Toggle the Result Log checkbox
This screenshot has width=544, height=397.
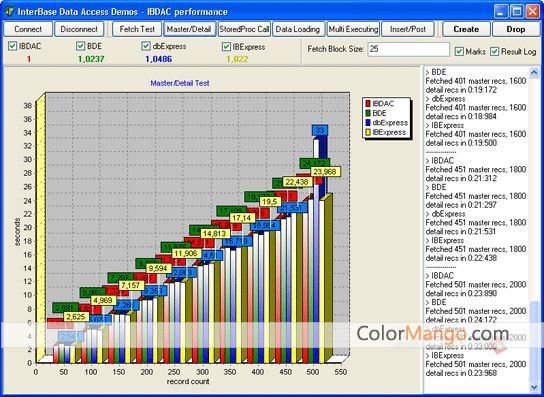click(x=494, y=51)
